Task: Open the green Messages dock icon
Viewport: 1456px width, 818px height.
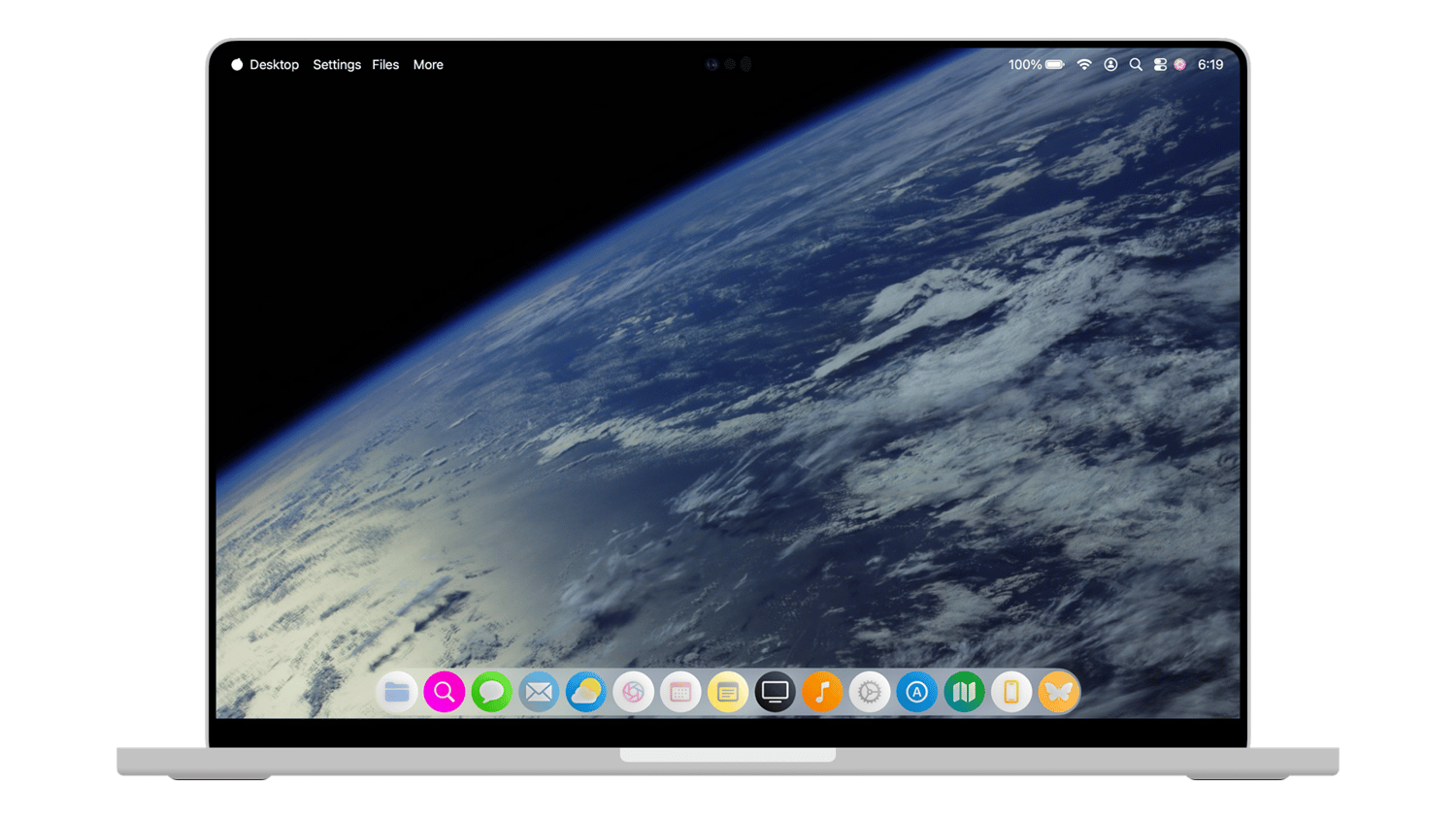Action: [491, 692]
